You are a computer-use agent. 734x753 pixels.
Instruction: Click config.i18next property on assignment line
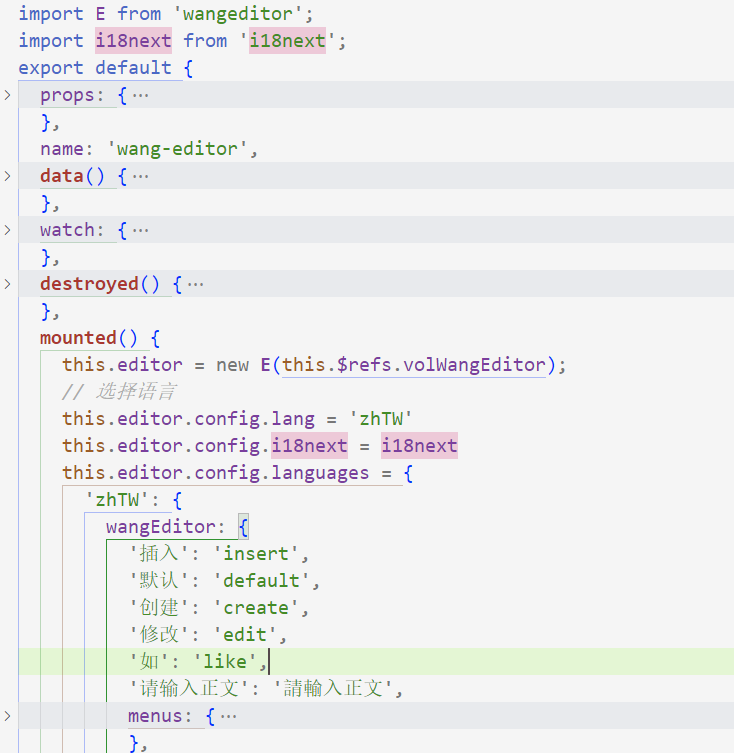309,446
